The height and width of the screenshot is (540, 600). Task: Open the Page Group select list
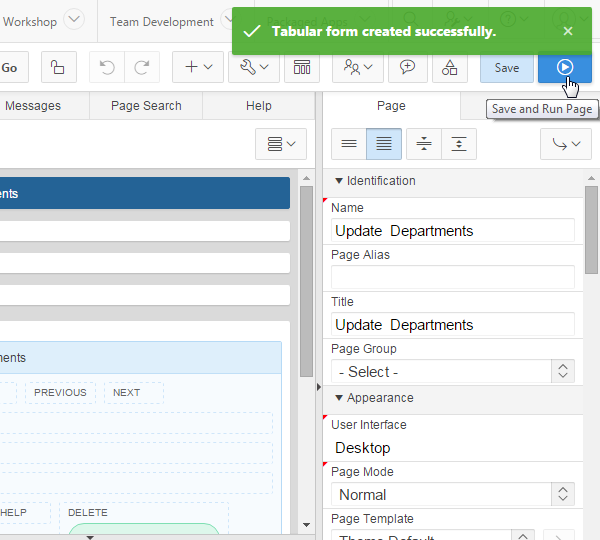tap(453, 371)
